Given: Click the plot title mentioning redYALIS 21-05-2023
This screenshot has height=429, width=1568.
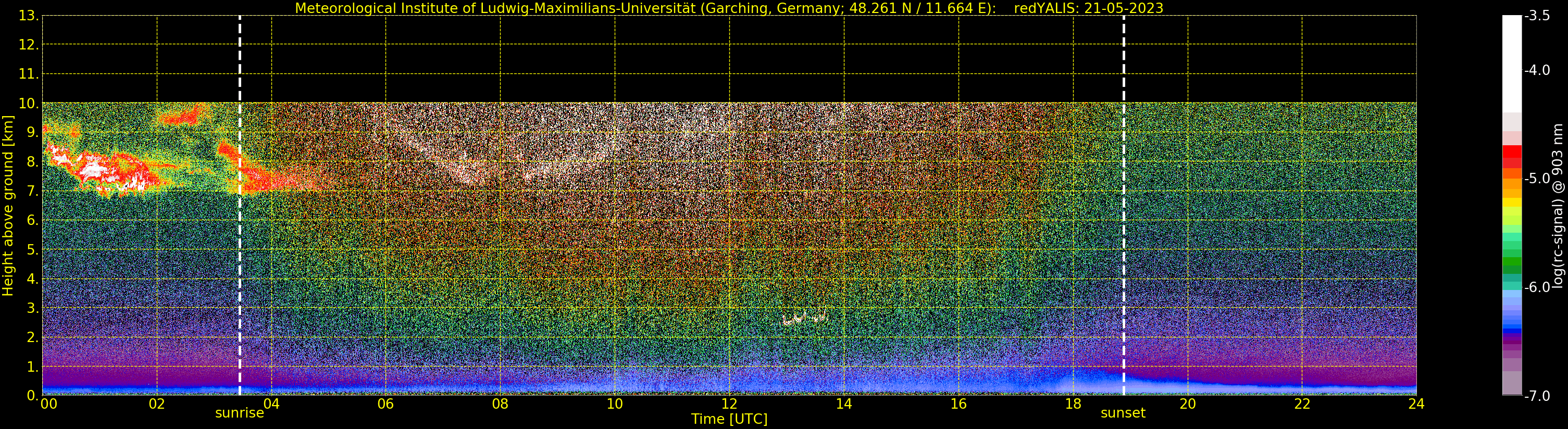Looking at the screenshot, I should tap(729, 8).
